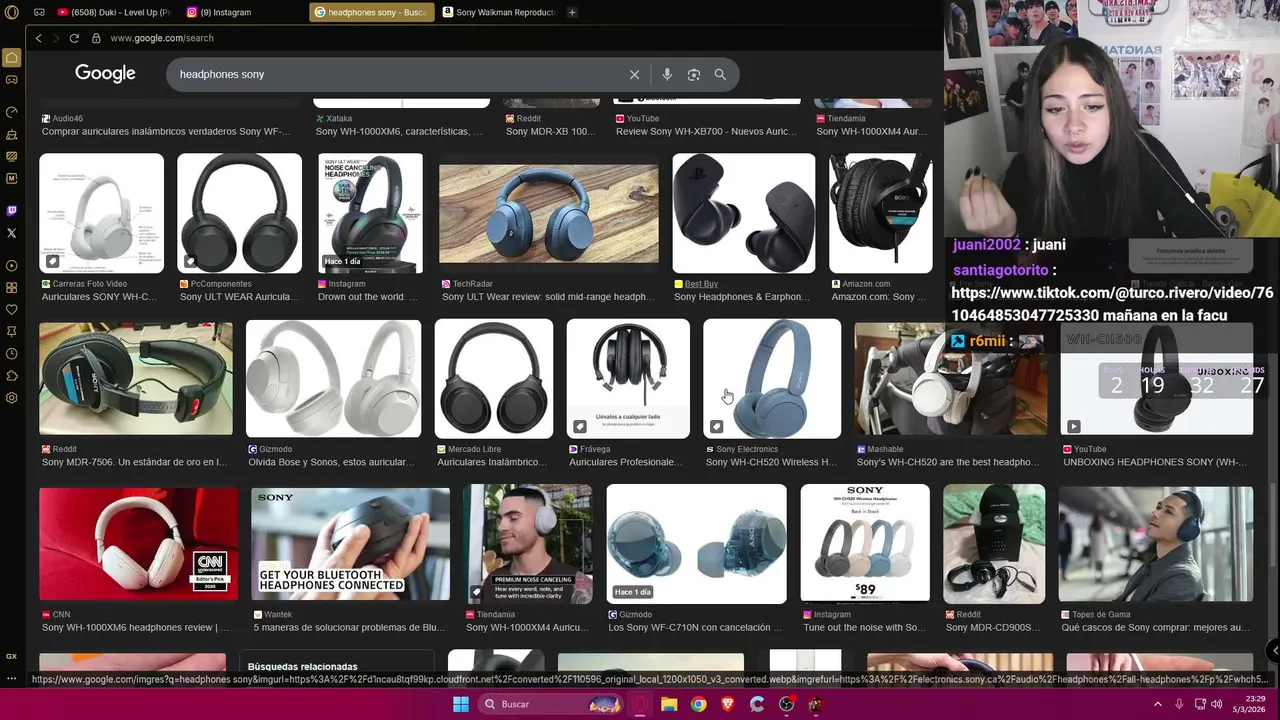This screenshot has width=1280, height=720.
Task: Launch Brave browser from the taskbar
Action: point(727,704)
